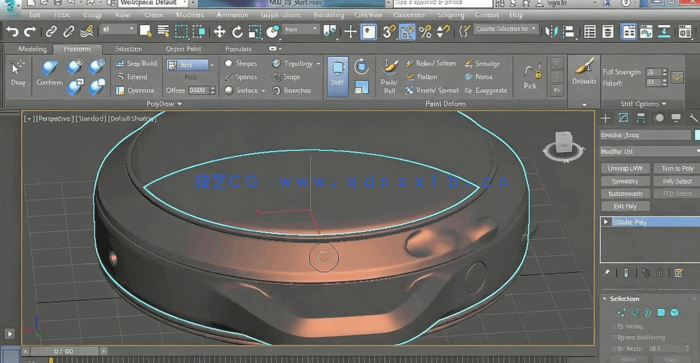
Task: Select the Drag tool in PolyDraw
Action: point(17,73)
